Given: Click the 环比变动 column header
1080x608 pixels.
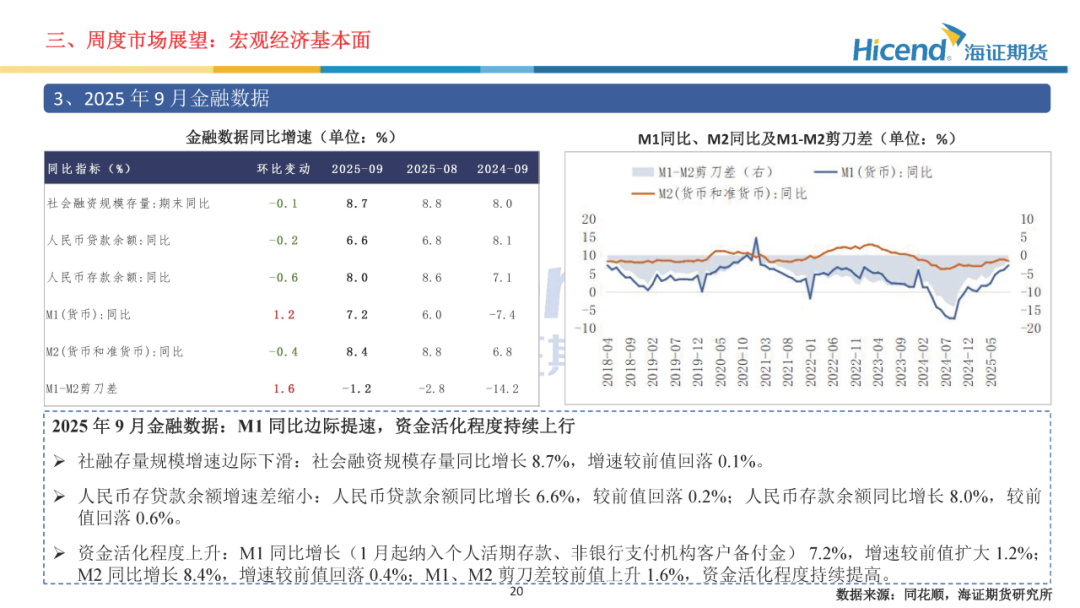Looking at the screenshot, I should [283, 169].
